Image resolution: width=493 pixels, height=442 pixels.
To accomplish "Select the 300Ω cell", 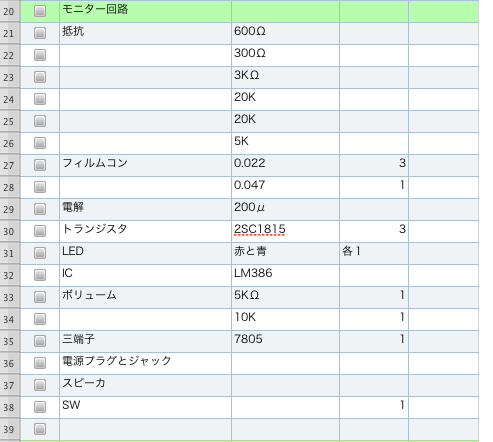I will (x=285, y=55).
